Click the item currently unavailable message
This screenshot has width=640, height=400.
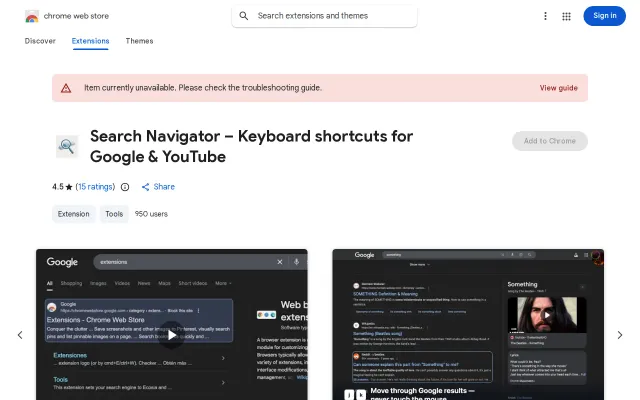pyautogui.click(x=203, y=88)
